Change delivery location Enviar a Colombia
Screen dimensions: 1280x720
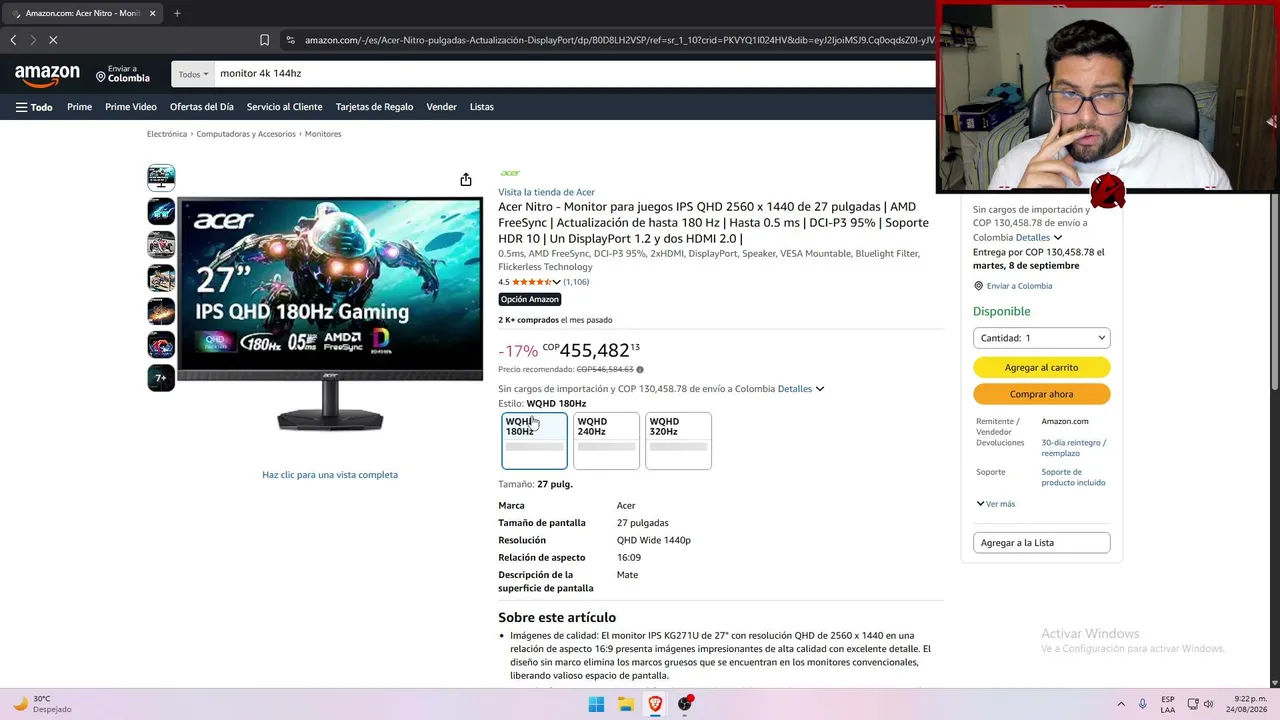(x=123, y=74)
